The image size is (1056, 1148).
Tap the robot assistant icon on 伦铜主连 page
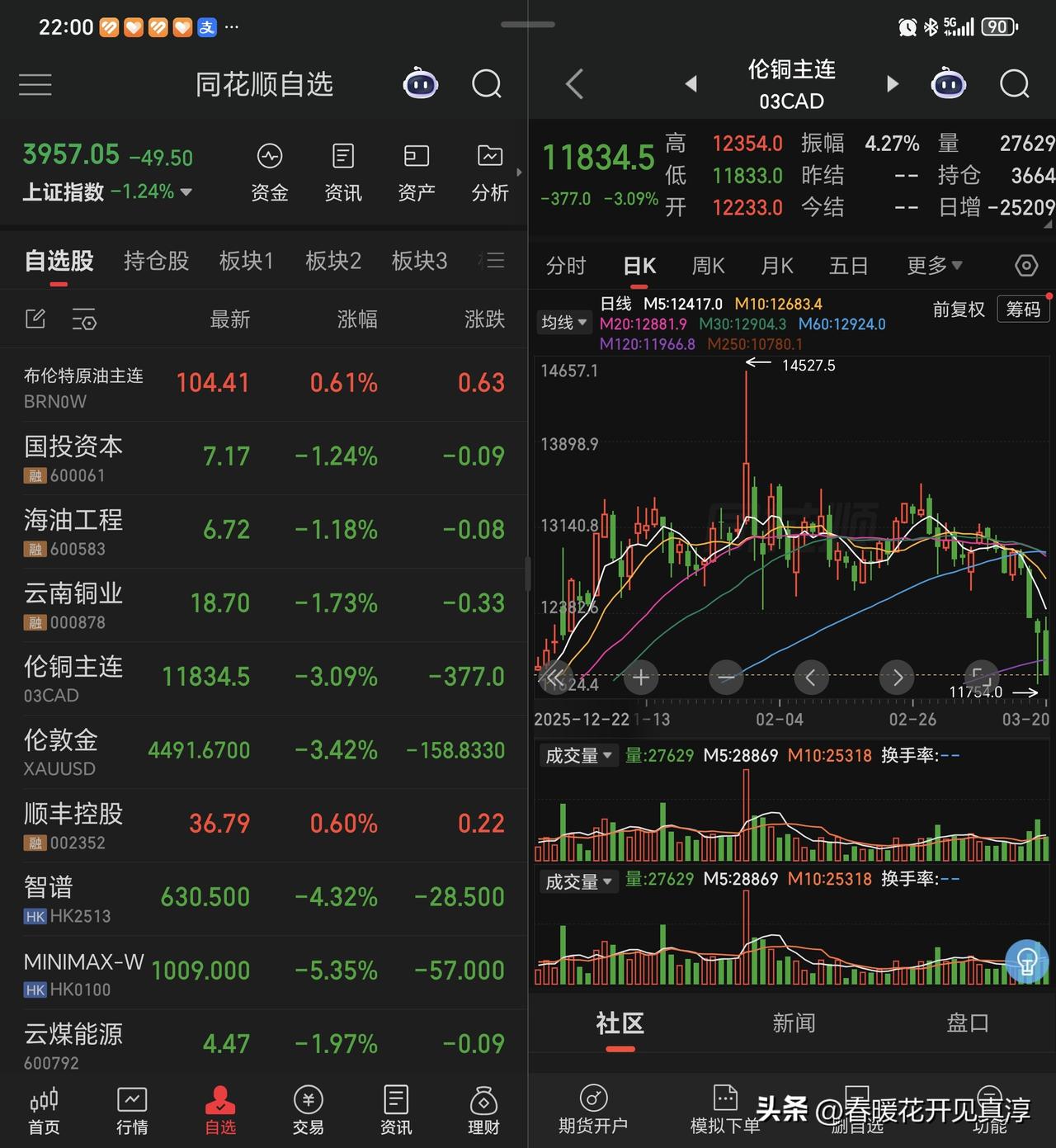point(948,83)
